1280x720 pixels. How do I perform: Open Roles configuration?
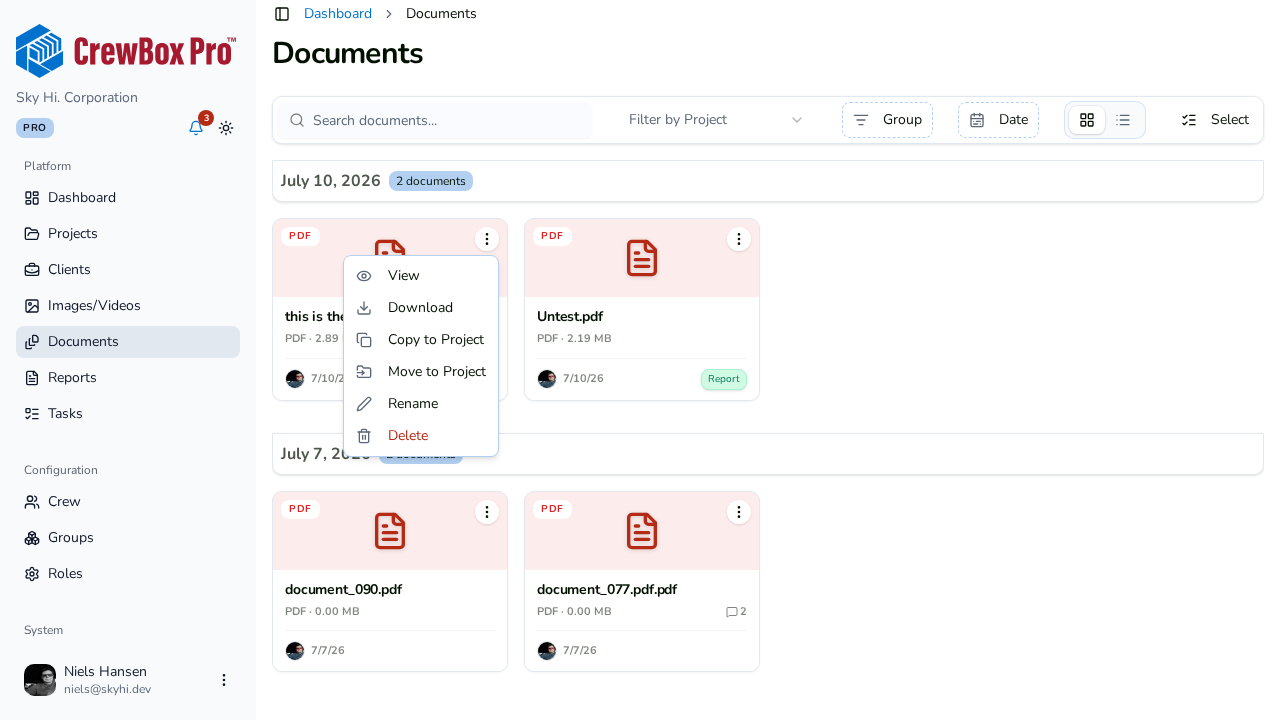click(x=128, y=574)
